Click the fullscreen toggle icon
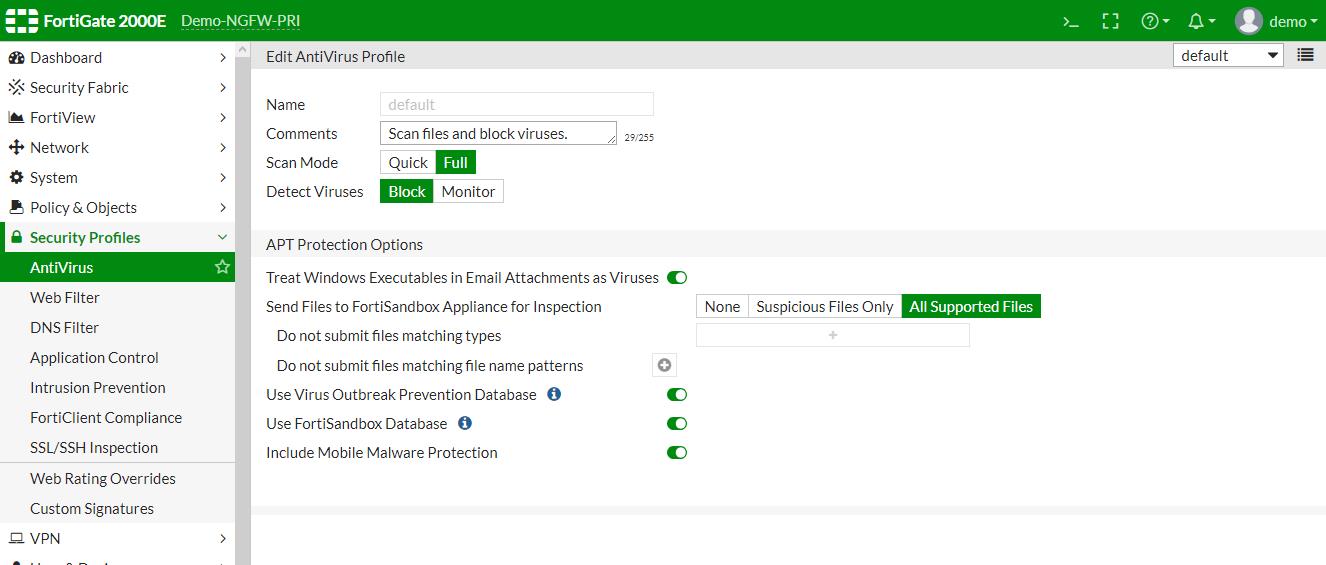The image size is (1326, 565). click(1110, 21)
